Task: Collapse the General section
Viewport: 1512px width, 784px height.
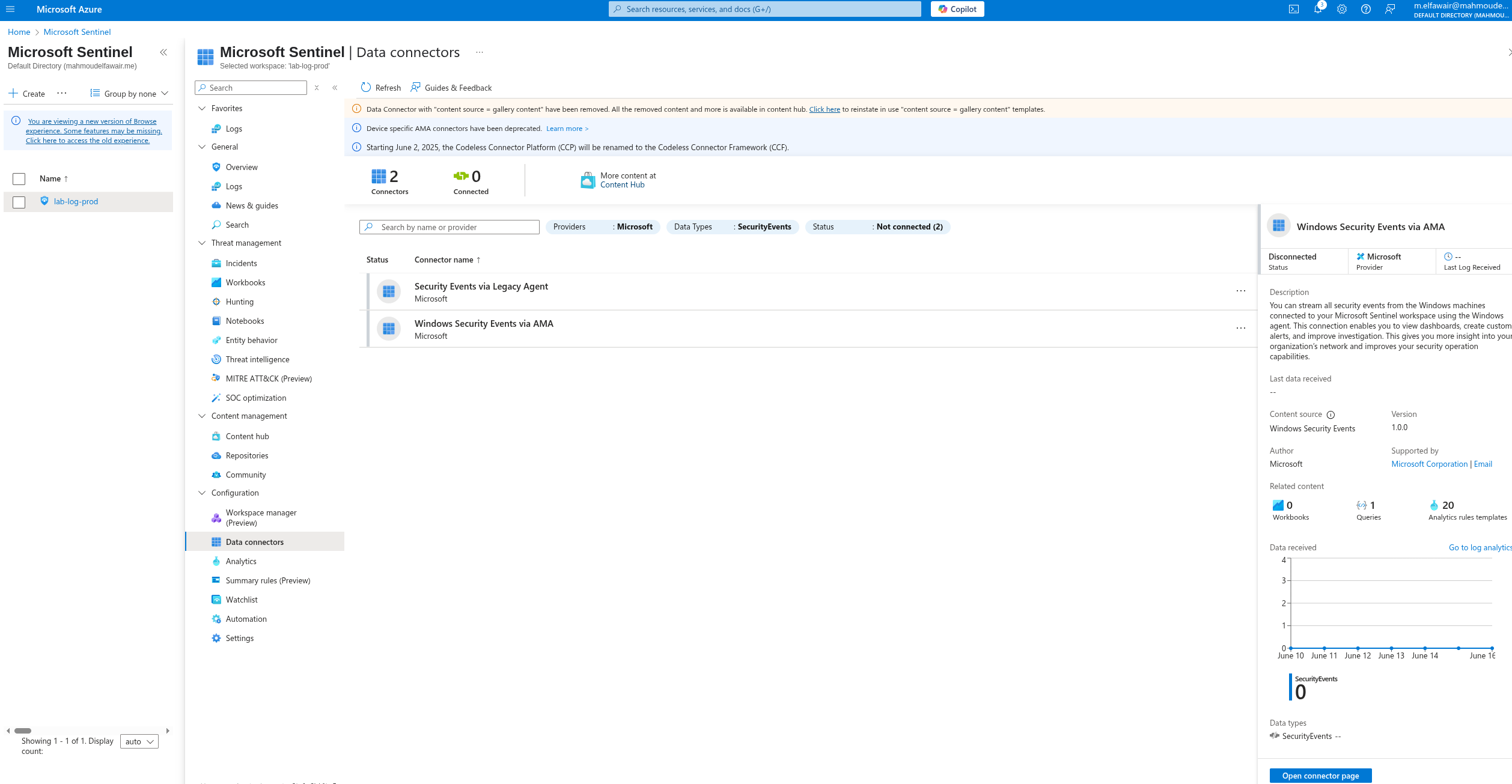Action: point(202,147)
